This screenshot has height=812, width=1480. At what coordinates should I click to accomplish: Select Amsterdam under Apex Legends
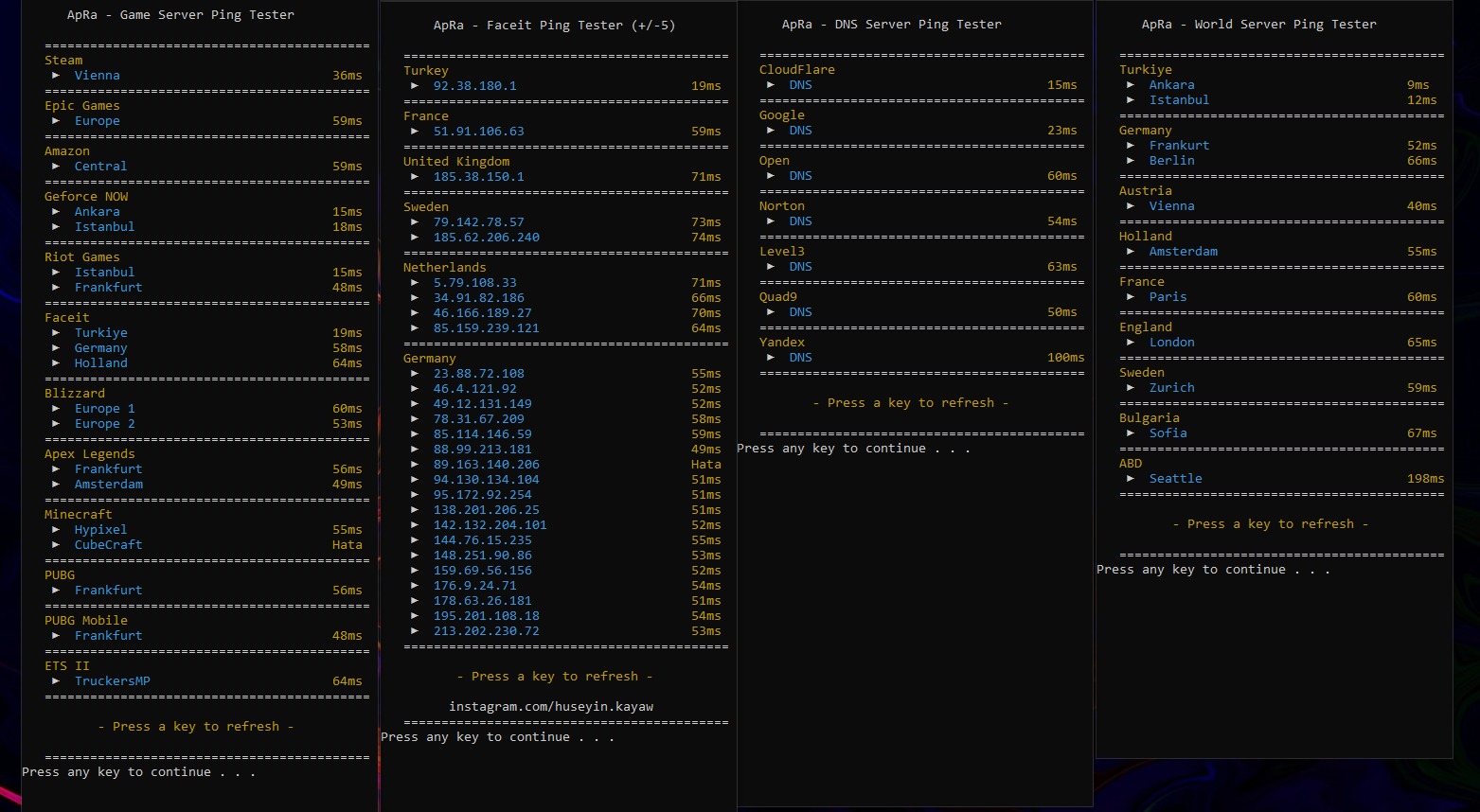[109, 485]
